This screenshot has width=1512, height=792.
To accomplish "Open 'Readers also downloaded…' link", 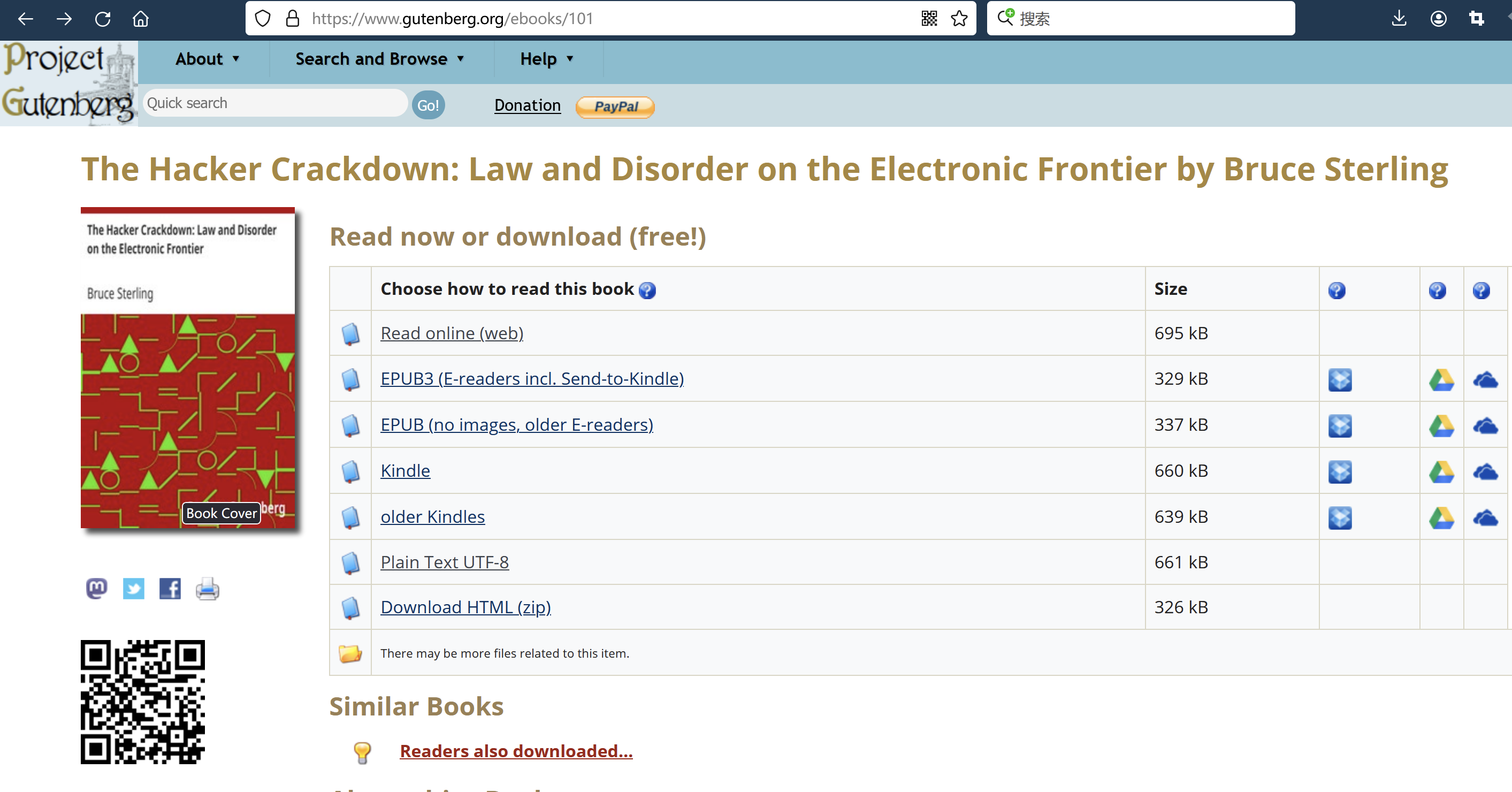I will coord(516,751).
